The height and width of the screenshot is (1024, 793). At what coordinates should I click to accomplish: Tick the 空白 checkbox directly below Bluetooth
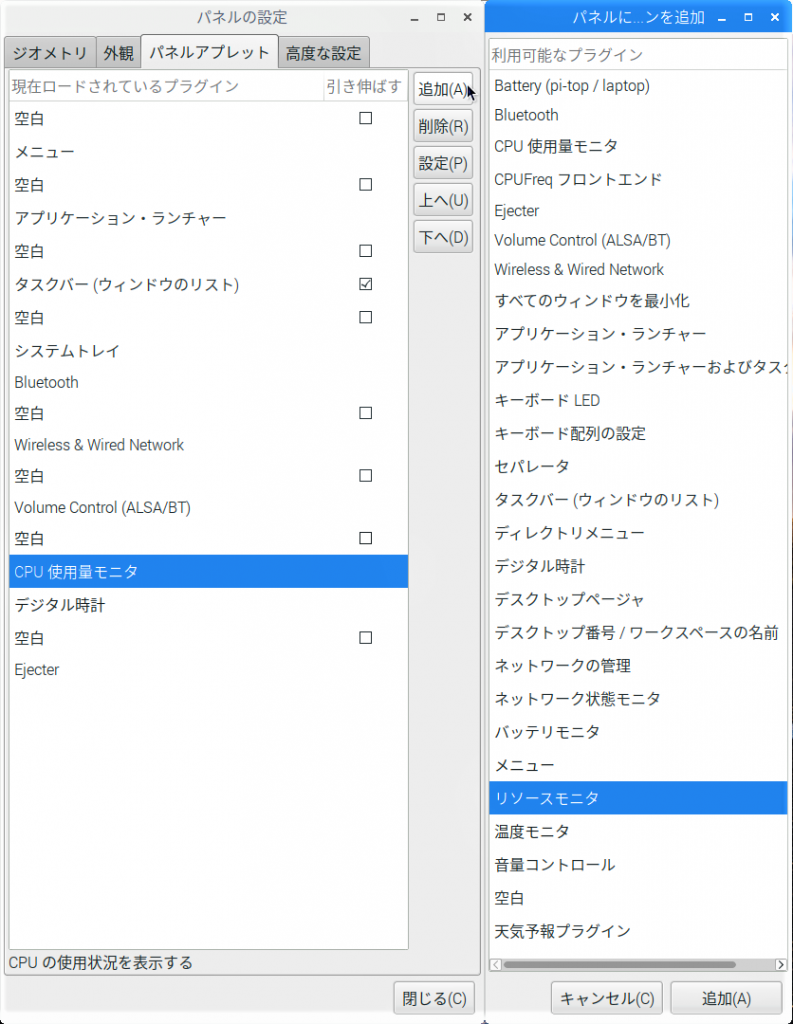(365, 413)
